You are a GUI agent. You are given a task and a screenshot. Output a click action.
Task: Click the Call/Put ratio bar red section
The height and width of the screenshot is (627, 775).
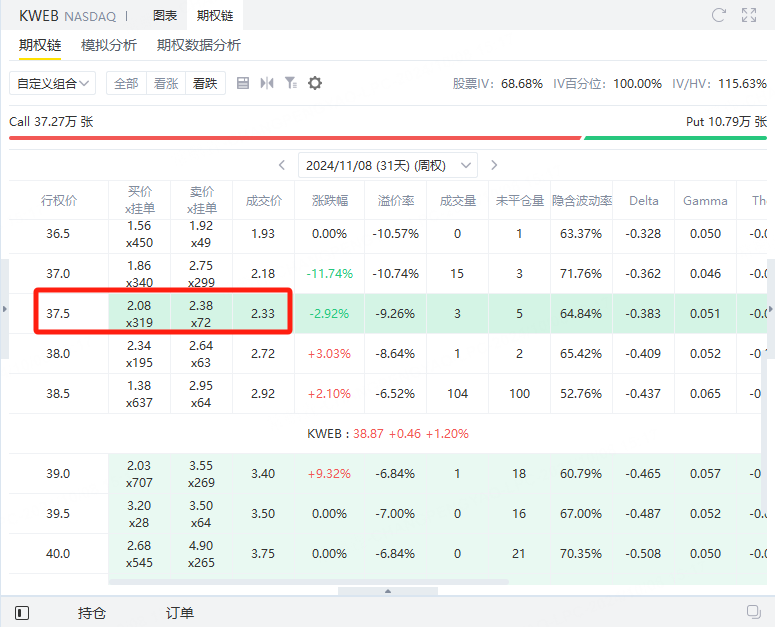[x=295, y=138]
